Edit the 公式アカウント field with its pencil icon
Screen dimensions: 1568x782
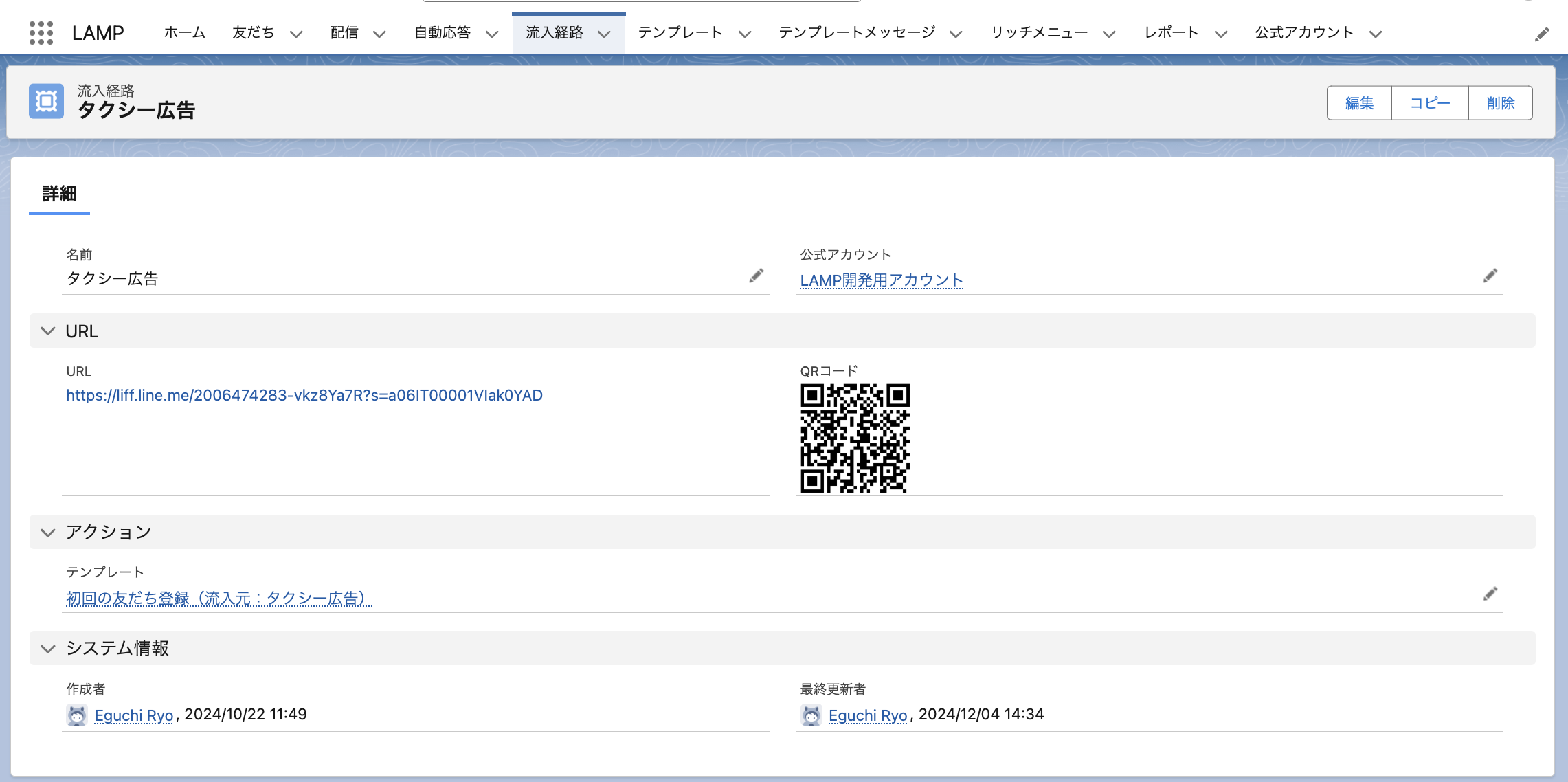pos(1490,276)
